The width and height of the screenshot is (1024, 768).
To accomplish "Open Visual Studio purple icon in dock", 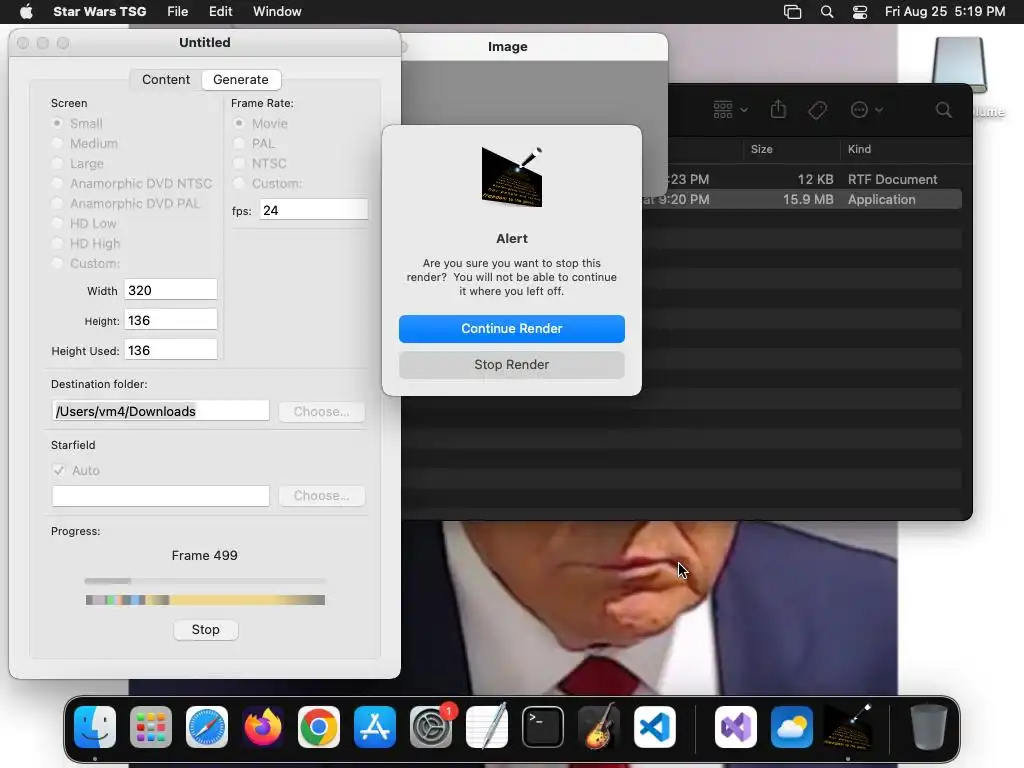I will coord(736,727).
